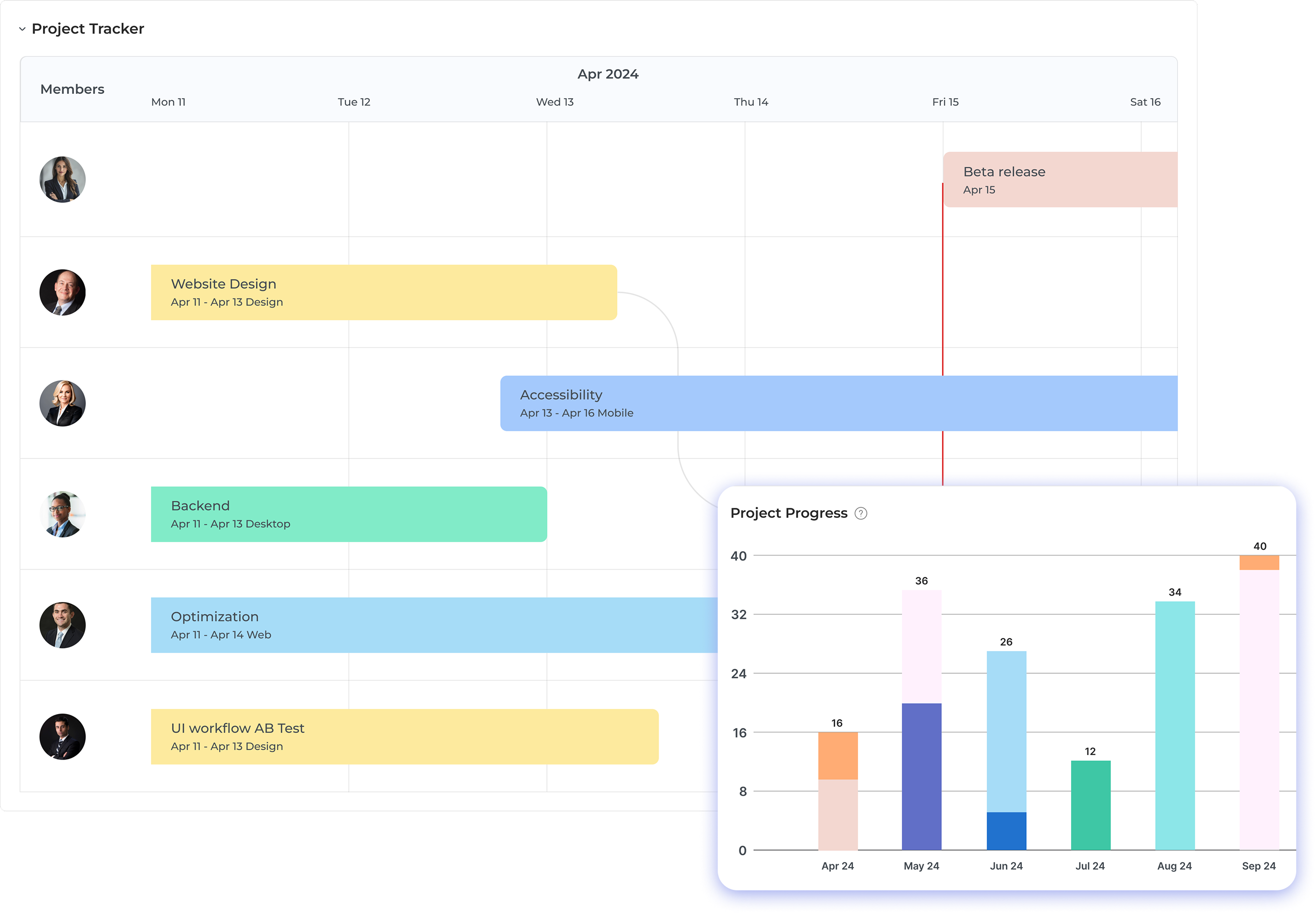
Task: Select the UI workflow AB Test task
Action: 404,737
